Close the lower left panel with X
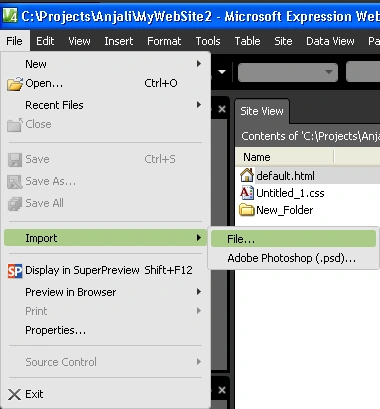 [222, 390]
